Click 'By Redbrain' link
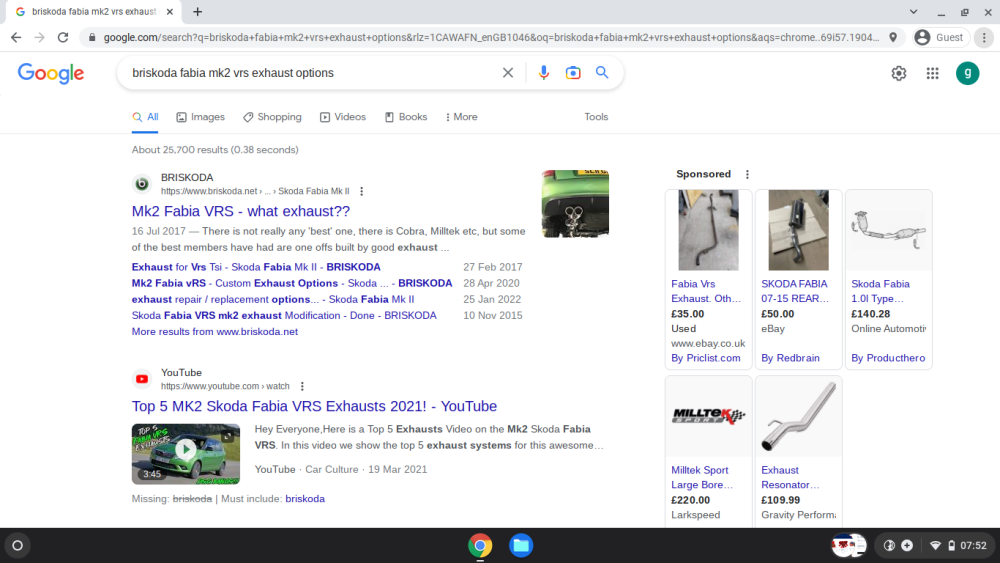The image size is (1000, 563). pyautogui.click(x=790, y=358)
